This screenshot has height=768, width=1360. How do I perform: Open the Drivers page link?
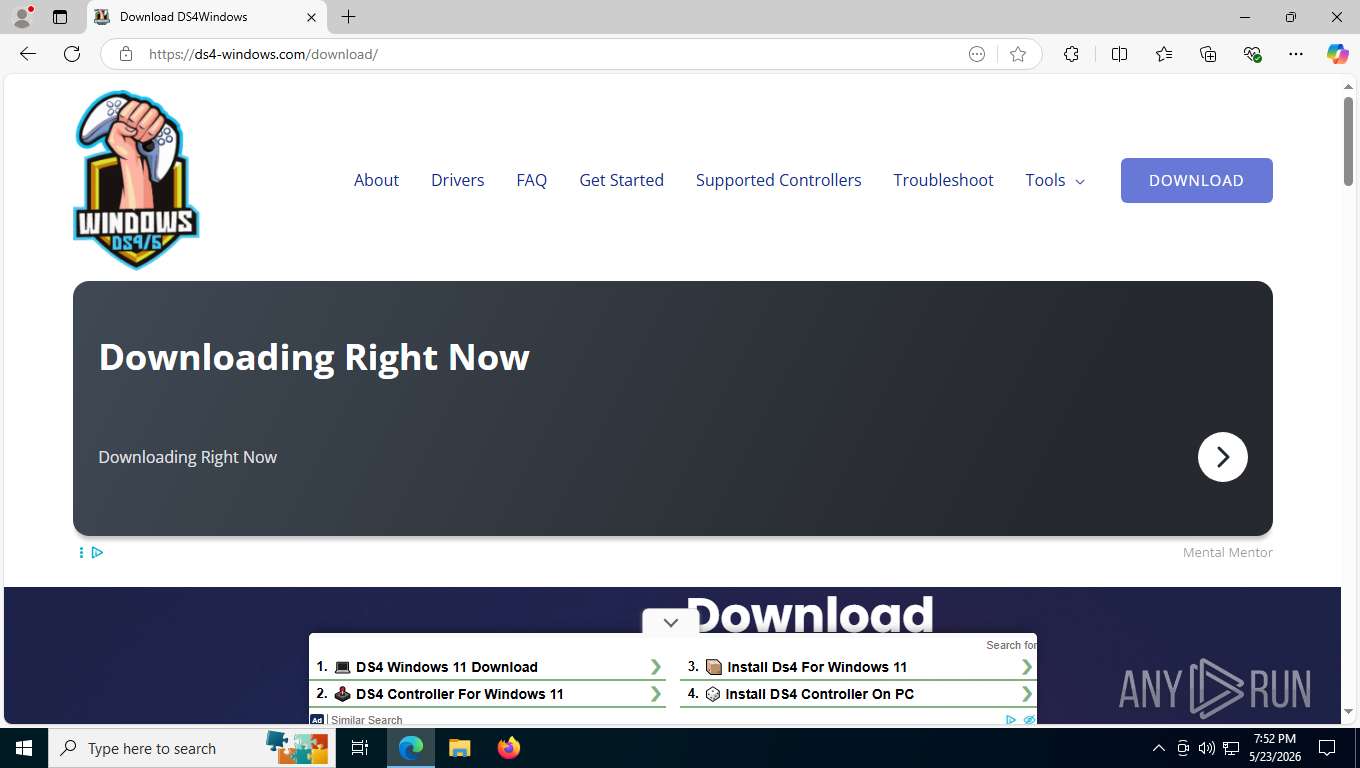click(457, 180)
